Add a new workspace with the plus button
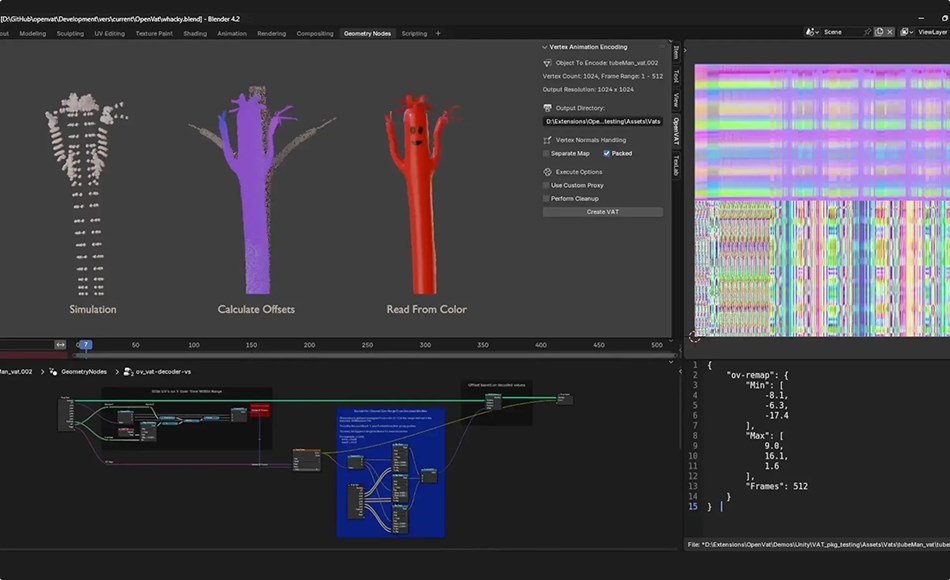Image resolution: width=950 pixels, height=580 pixels. point(440,33)
